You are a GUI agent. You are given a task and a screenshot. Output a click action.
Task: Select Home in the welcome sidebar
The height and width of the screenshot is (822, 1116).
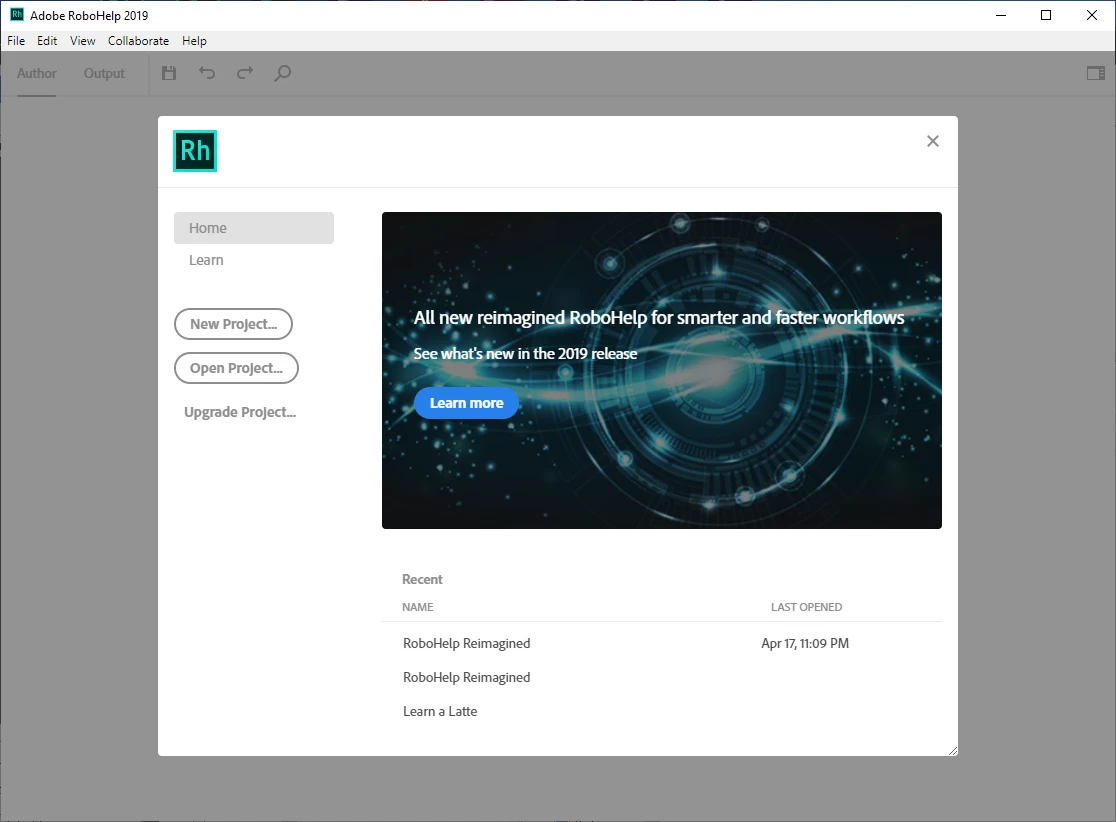coord(254,228)
